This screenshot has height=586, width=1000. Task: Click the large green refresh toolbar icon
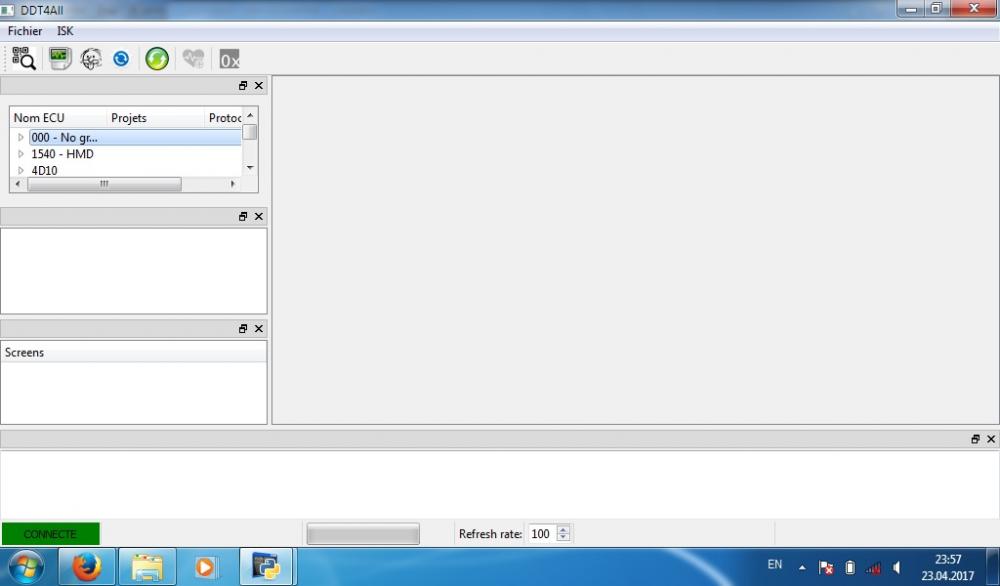(x=157, y=59)
